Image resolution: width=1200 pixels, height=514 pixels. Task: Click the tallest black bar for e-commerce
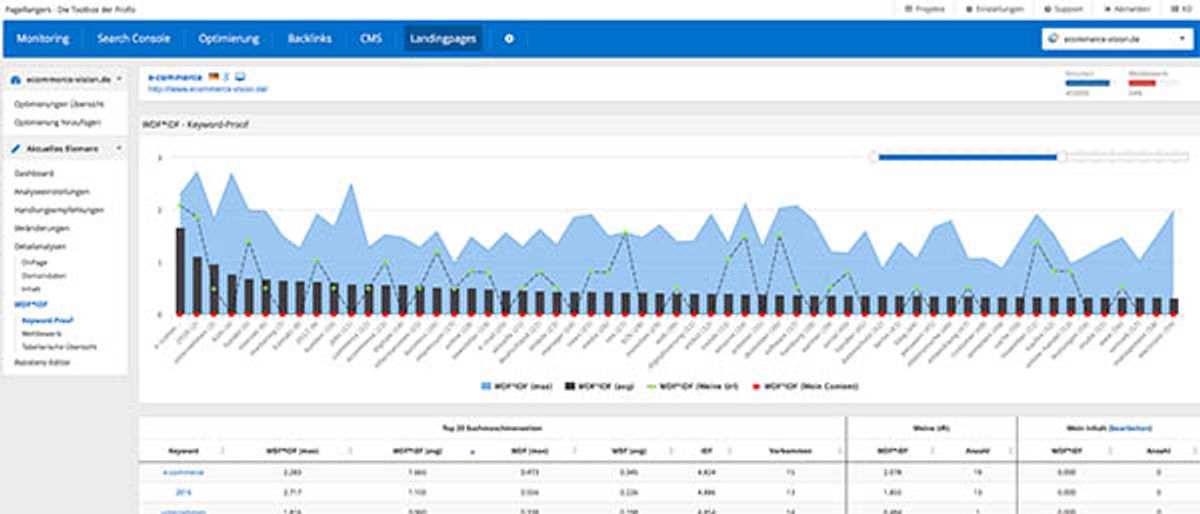pos(180,271)
